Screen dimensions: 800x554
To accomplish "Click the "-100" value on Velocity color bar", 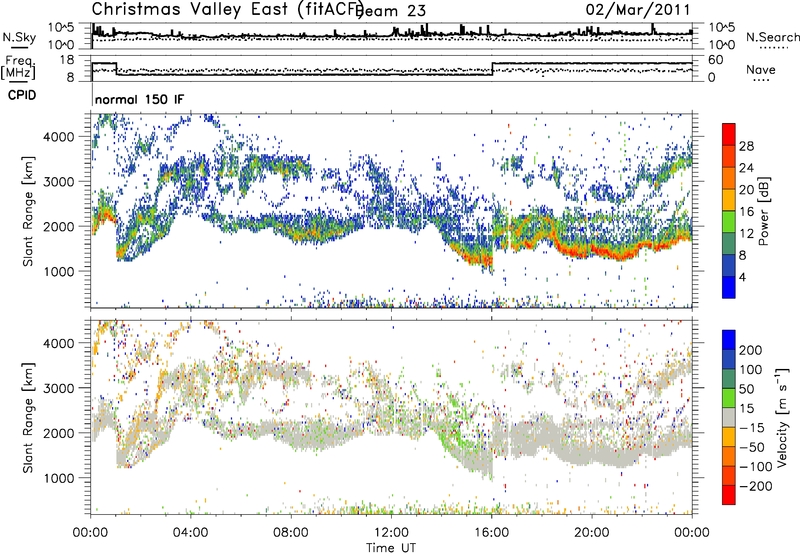I will [755, 467].
